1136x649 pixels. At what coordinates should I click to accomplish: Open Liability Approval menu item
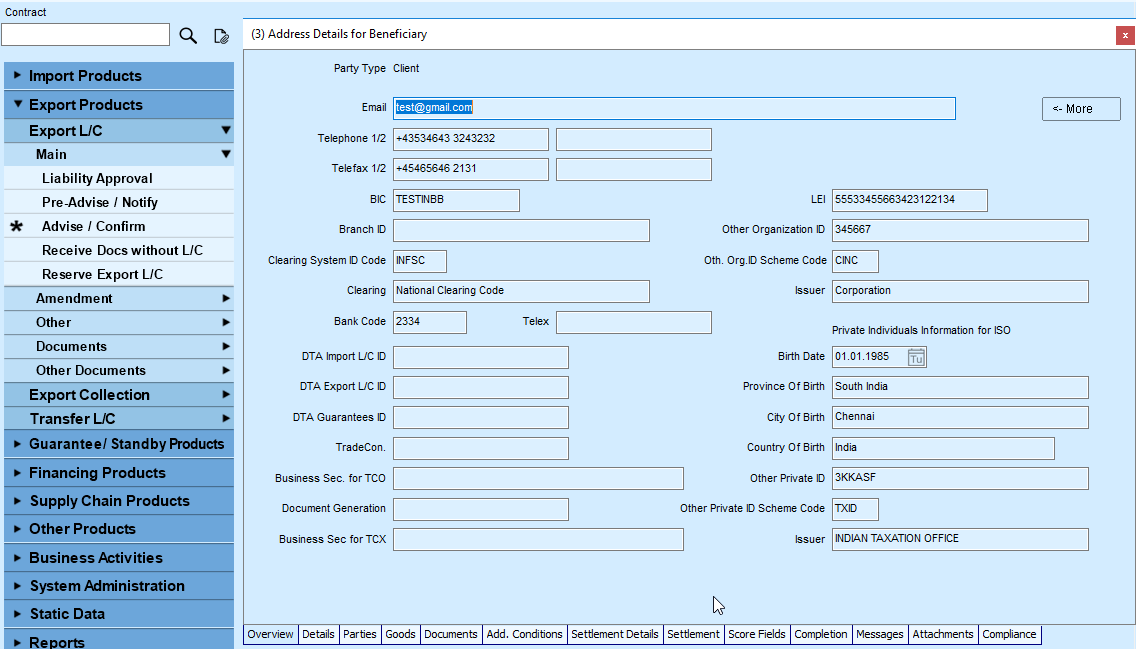pos(97,178)
